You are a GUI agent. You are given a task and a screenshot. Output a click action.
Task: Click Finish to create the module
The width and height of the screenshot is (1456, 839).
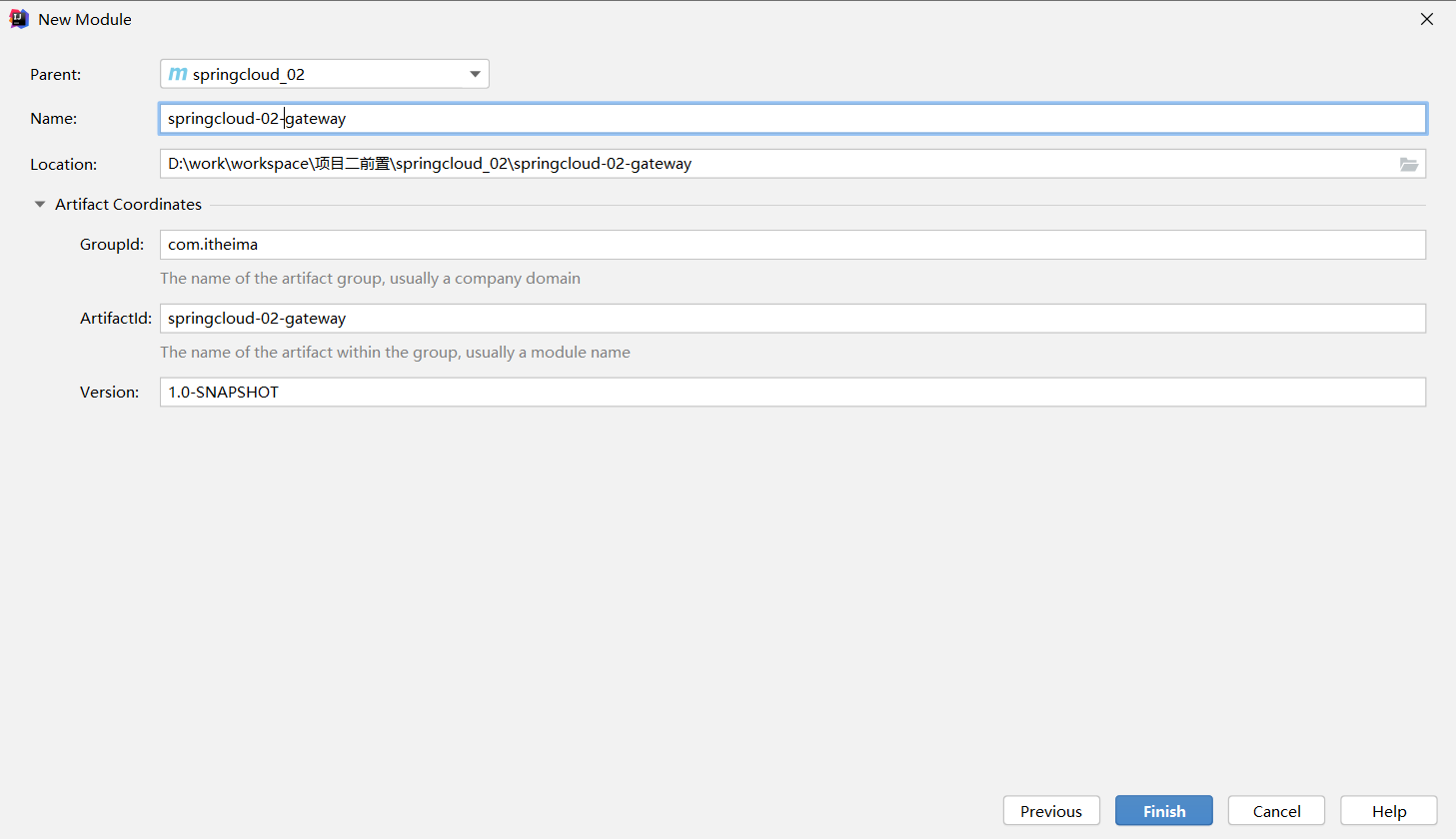pos(1164,811)
